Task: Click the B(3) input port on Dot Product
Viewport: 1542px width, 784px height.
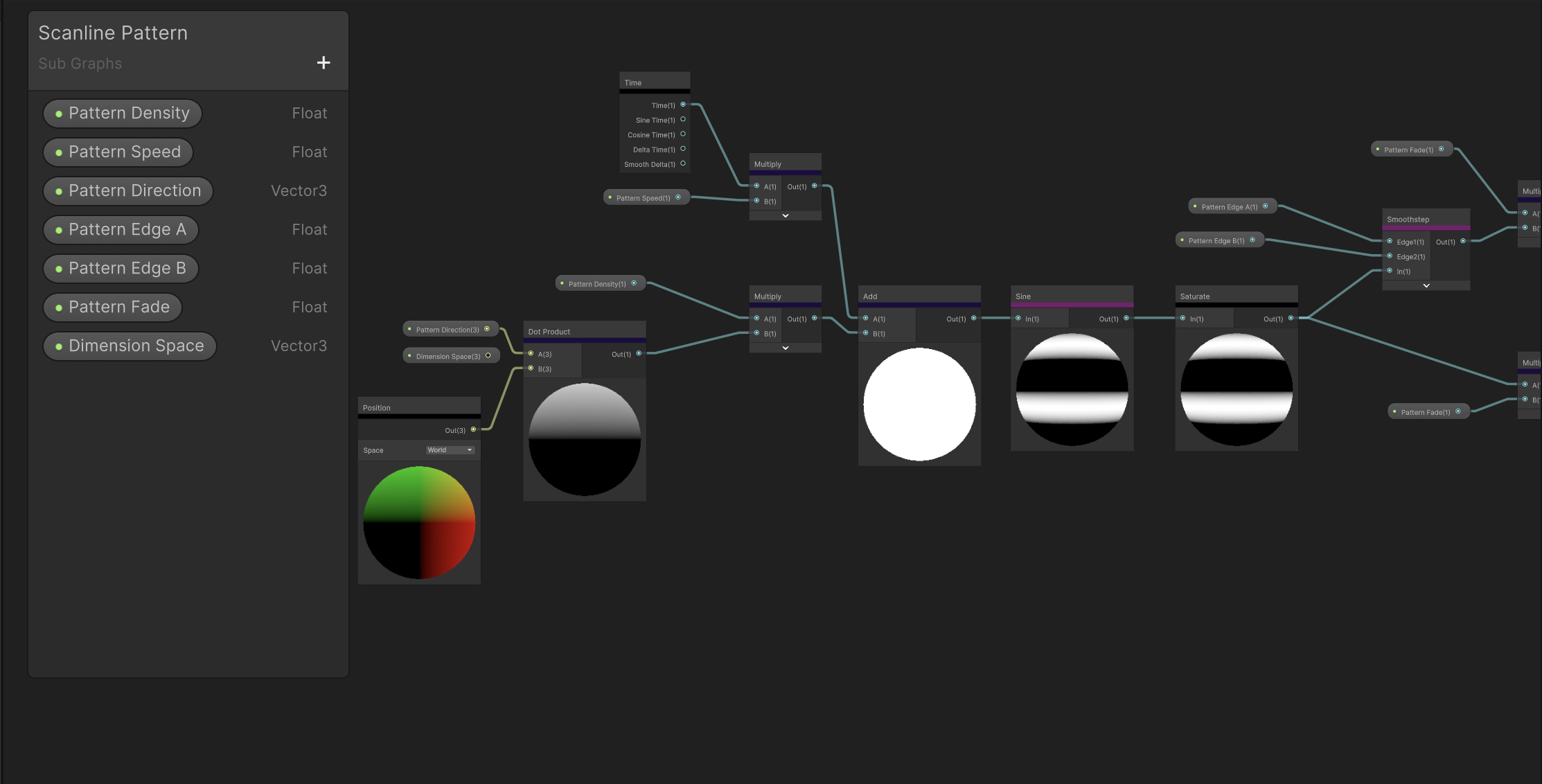Action: pyautogui.click(x=531, y=368)
